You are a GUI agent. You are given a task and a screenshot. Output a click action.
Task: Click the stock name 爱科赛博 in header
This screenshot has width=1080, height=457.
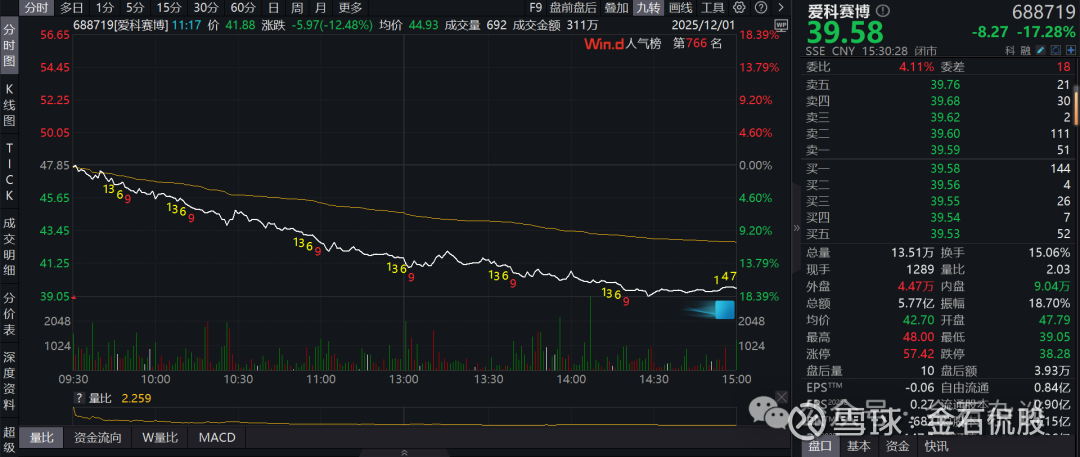pos(841,12)
